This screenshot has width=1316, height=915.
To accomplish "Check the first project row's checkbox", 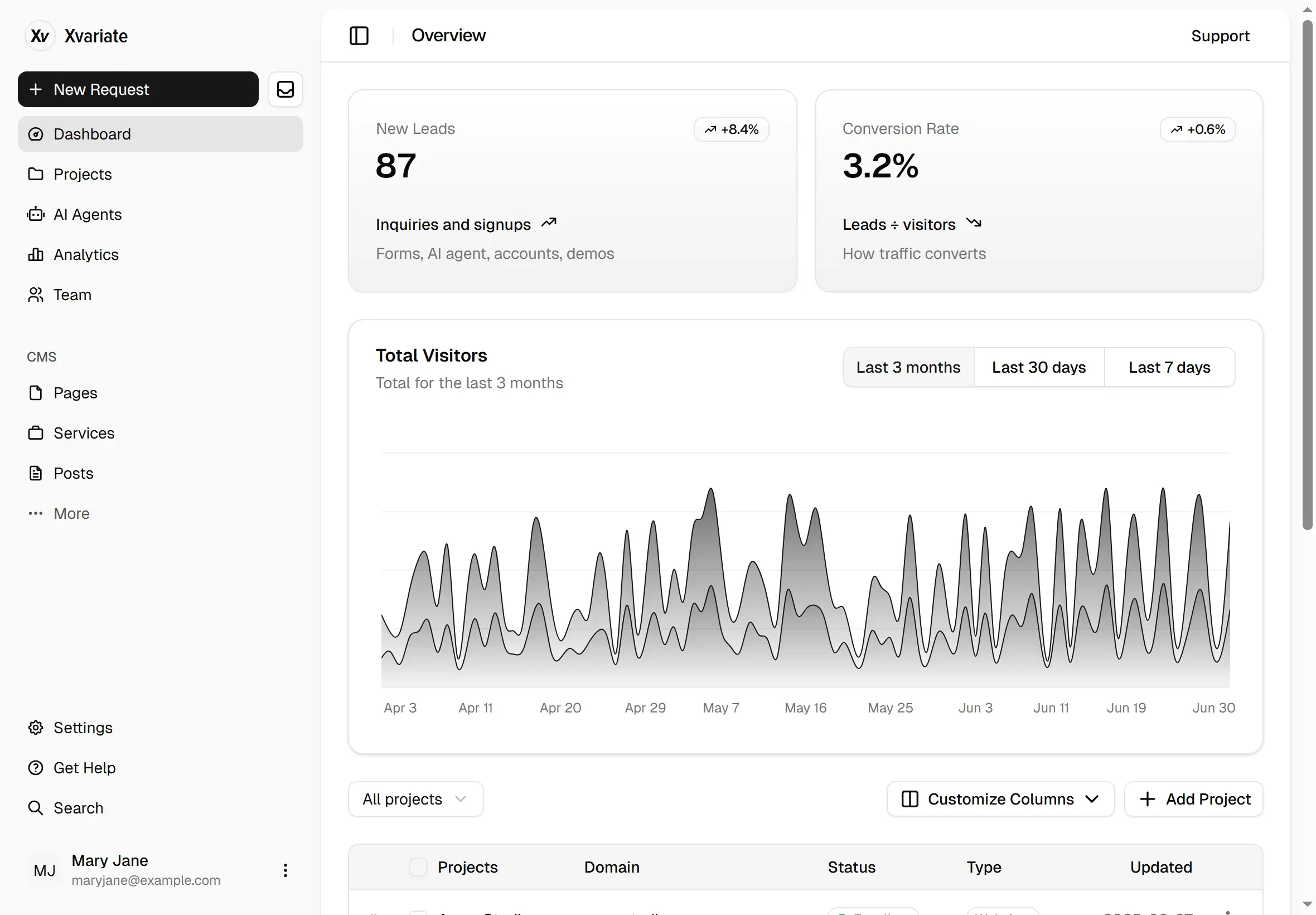I will (x=418, y=912).
